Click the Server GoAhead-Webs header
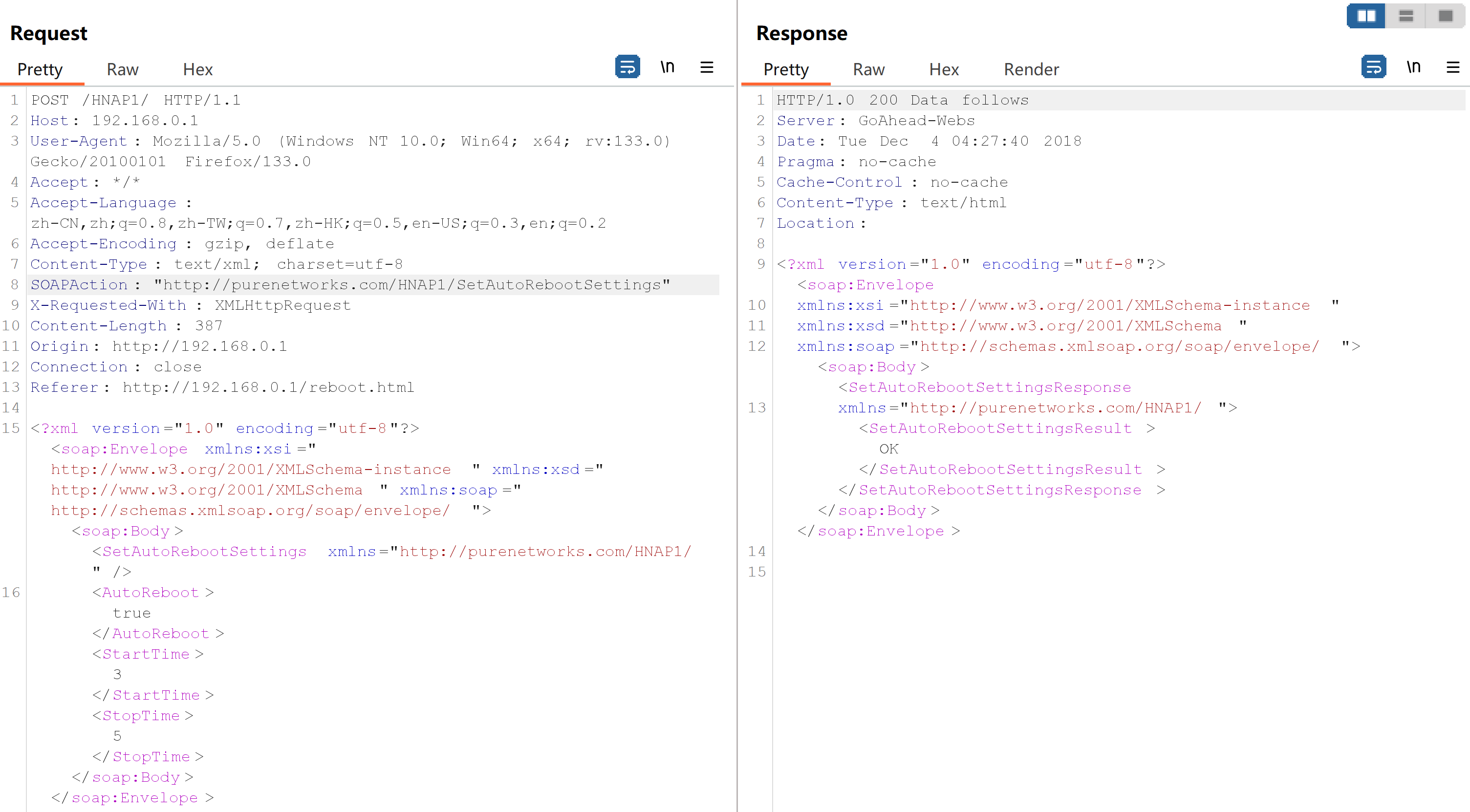This screenshot has width=1470, height=812. [x=876, y=121]
